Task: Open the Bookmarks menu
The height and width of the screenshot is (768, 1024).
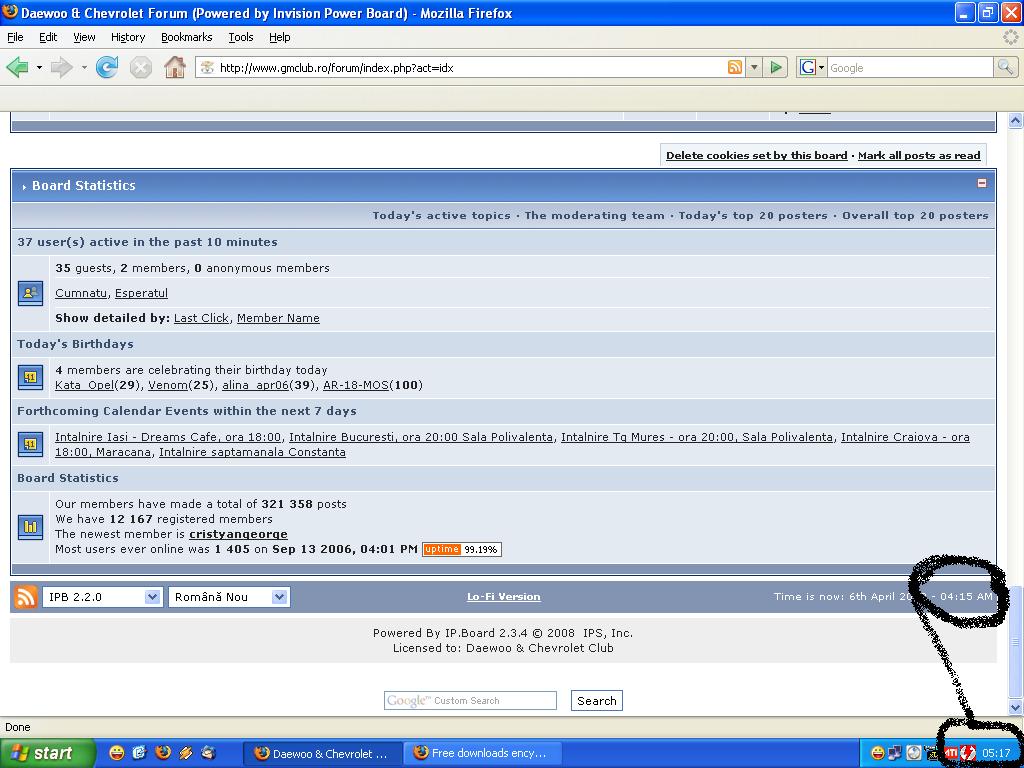Action: (187, 37)
